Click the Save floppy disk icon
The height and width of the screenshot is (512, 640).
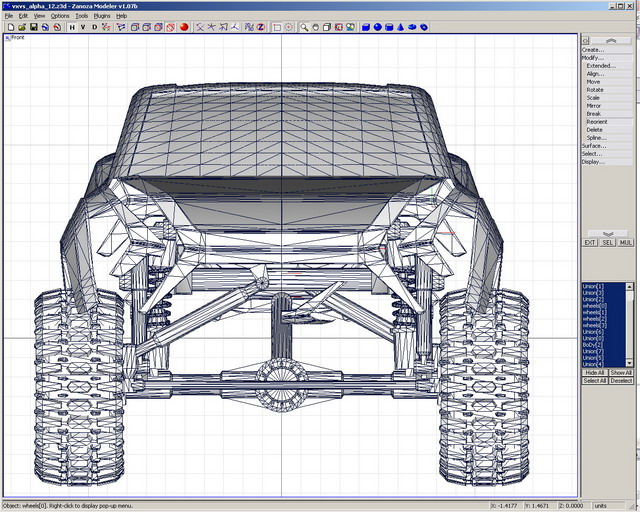(x=33, y=27)
